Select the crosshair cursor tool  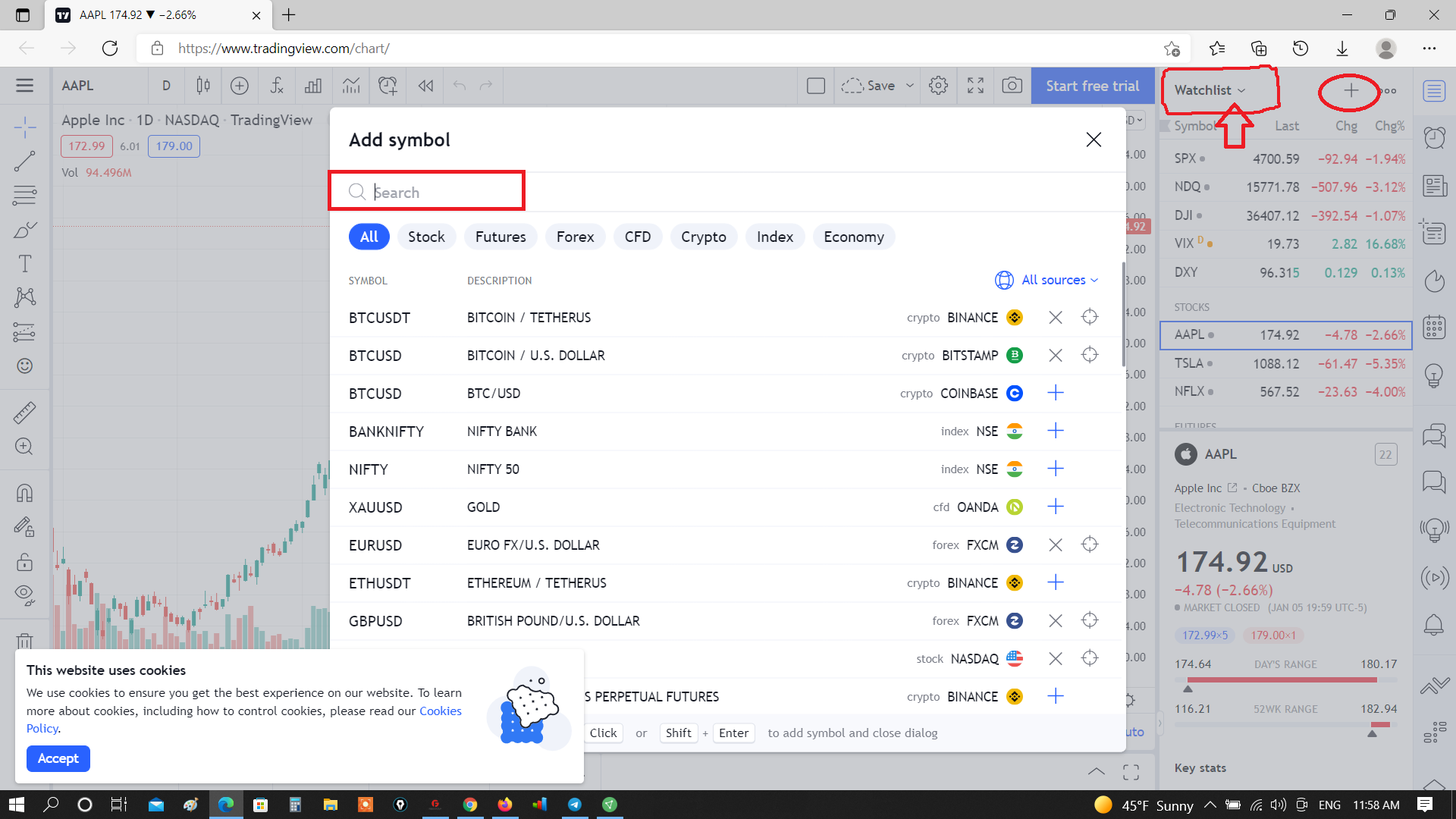[x=24, y=127]
